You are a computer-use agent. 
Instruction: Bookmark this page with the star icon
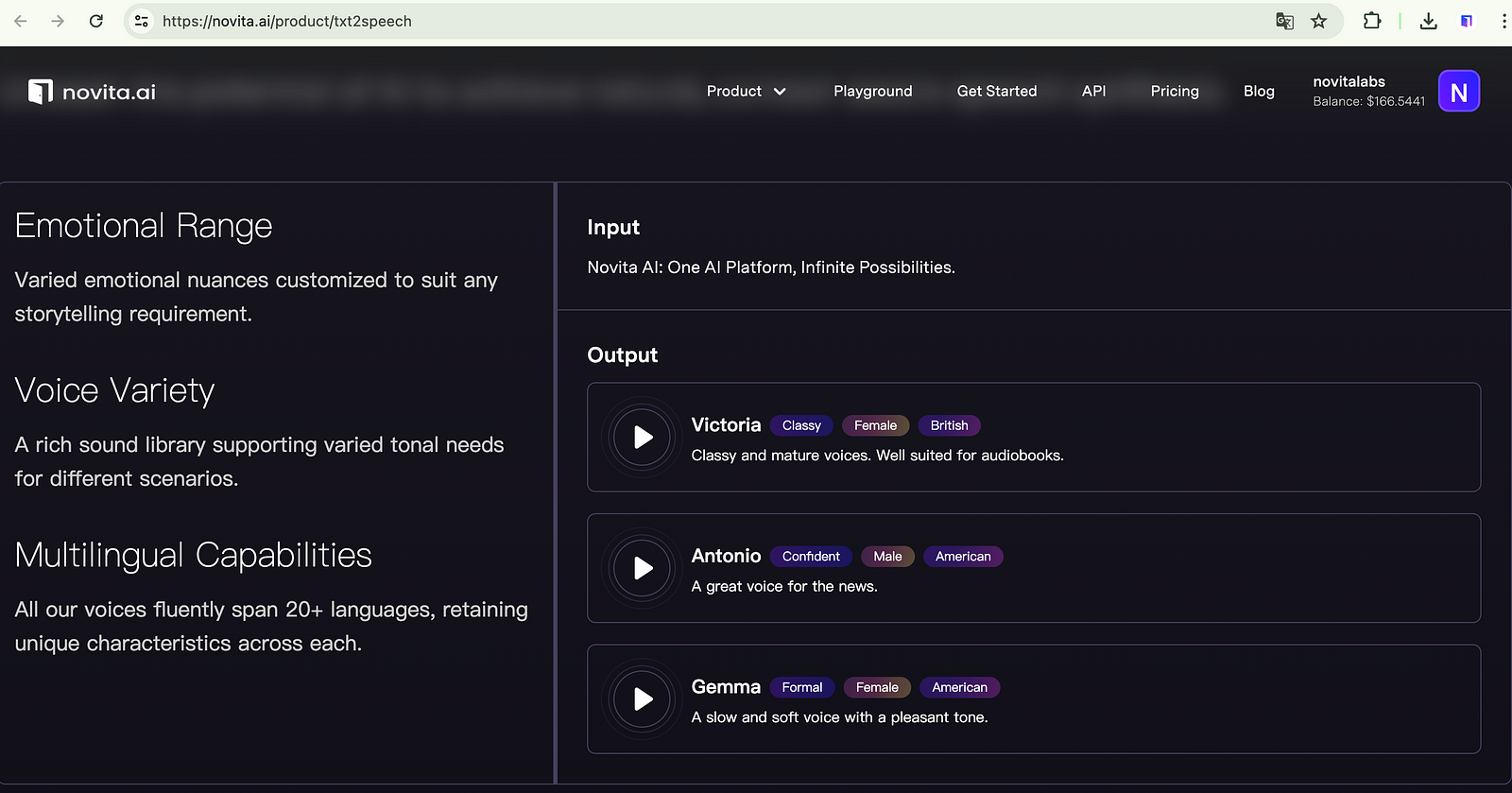pos(1319,21)
